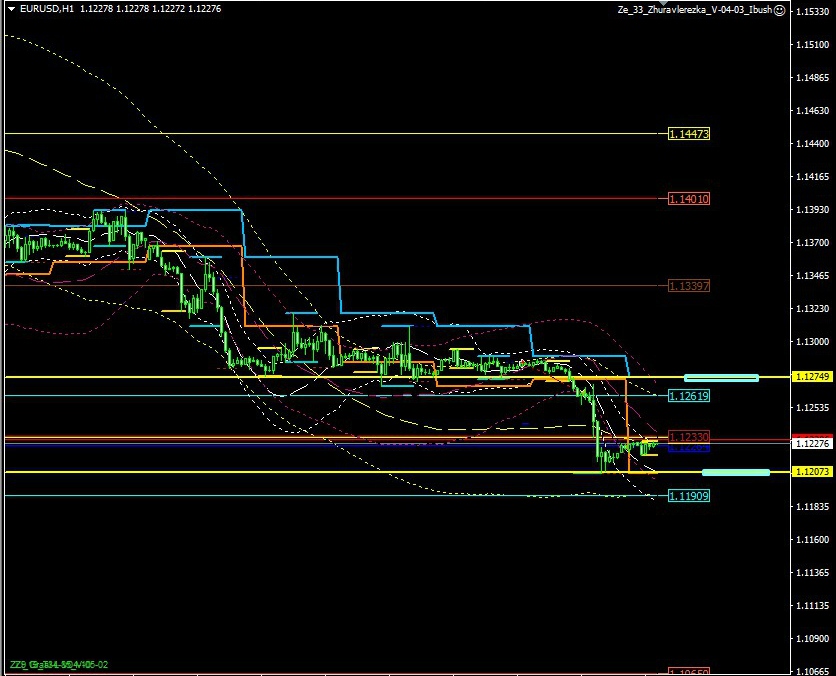Click the 1.10650 red level label at bottom
The width and height of the screenshot is (836, 676).
click(x=688, y=672)
